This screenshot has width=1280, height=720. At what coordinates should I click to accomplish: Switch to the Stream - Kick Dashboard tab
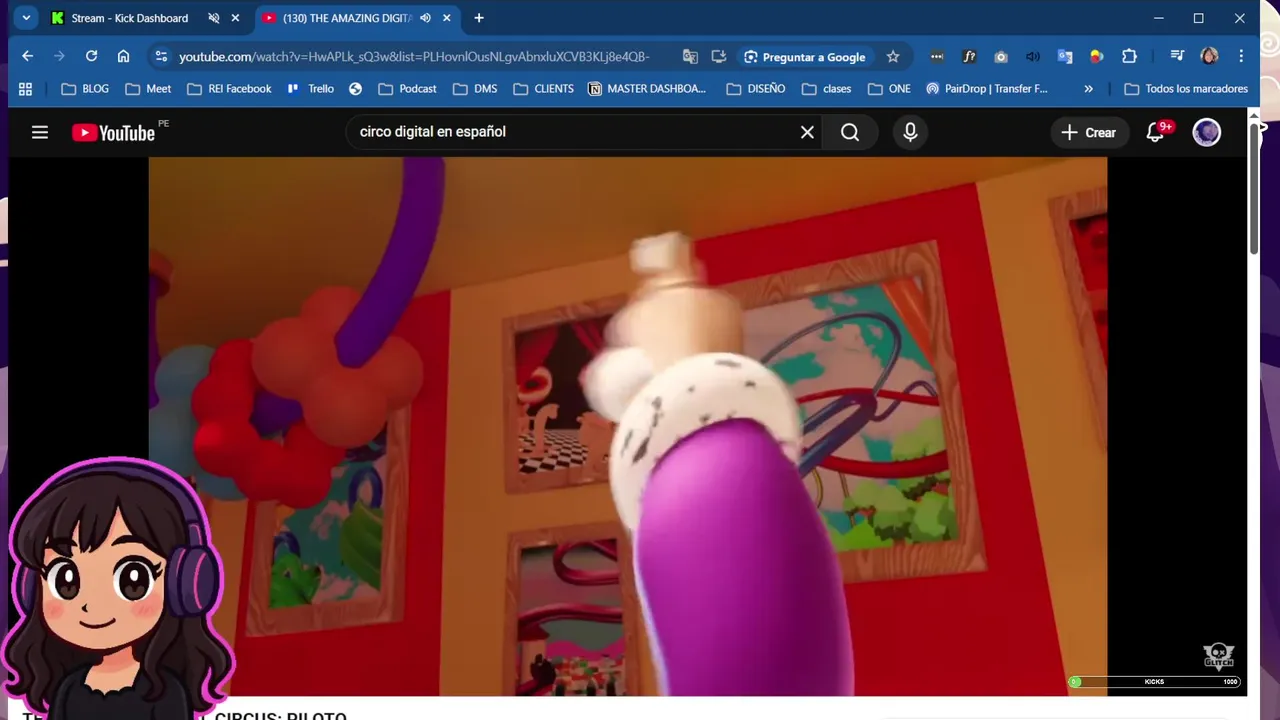click(129, 18)
